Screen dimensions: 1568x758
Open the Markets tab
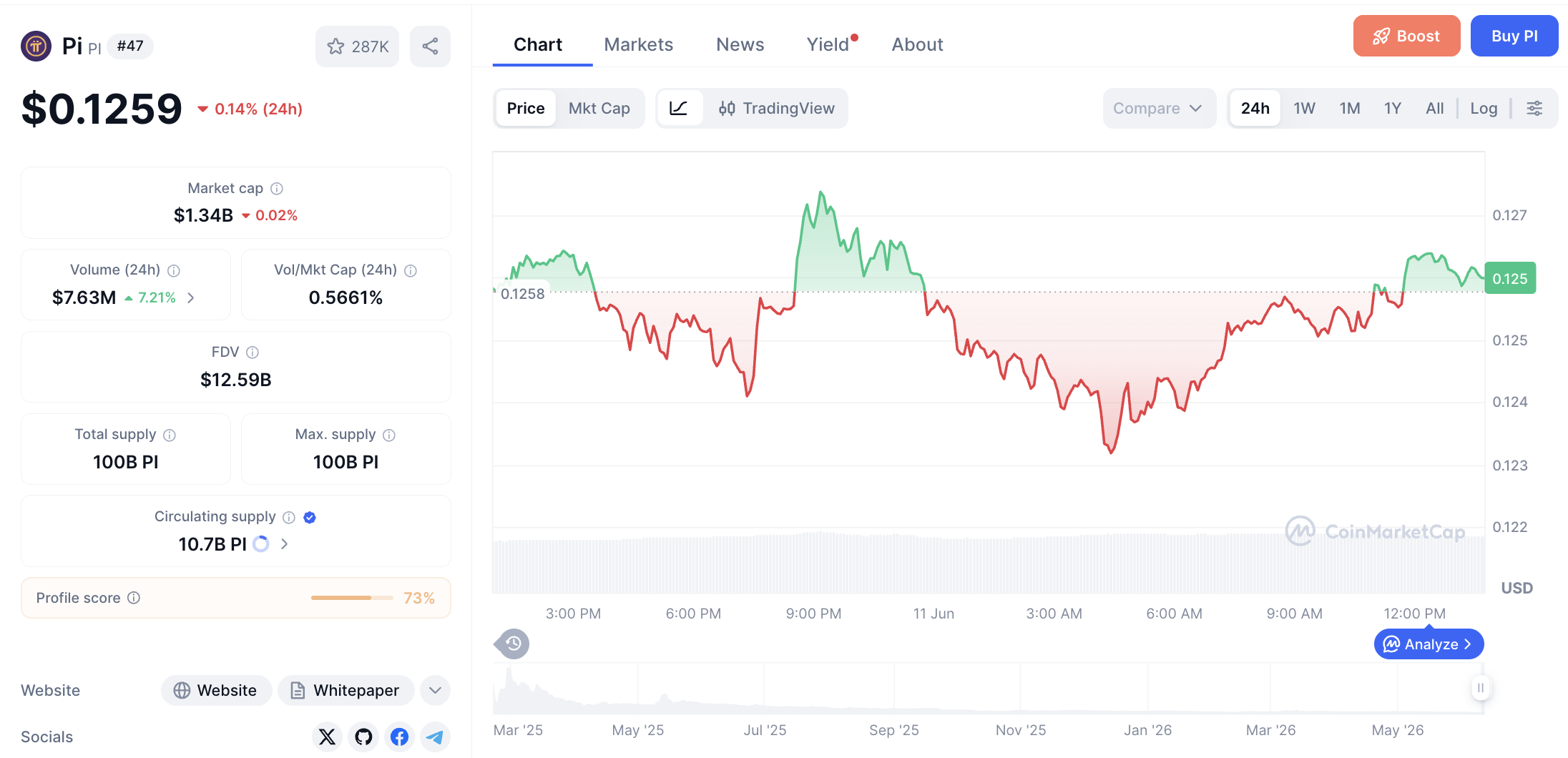click(x=639, y=45)
